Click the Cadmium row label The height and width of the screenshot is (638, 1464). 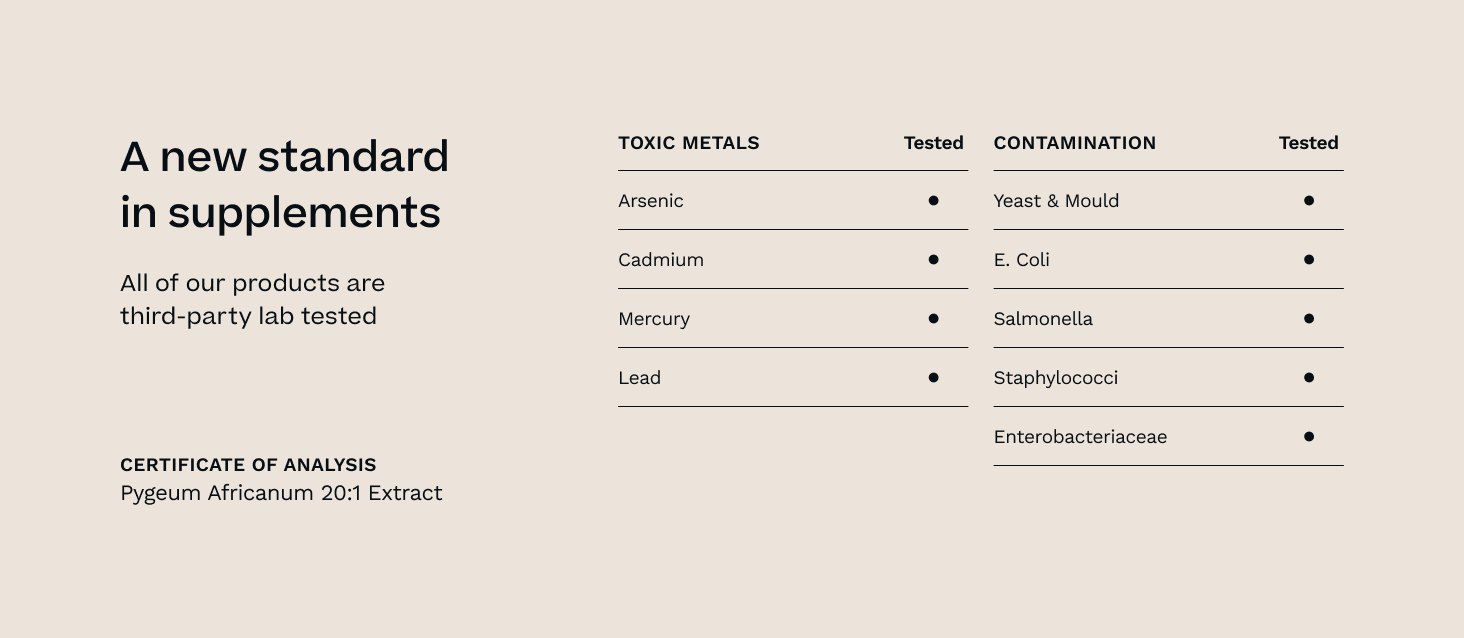tap(661, 260)
